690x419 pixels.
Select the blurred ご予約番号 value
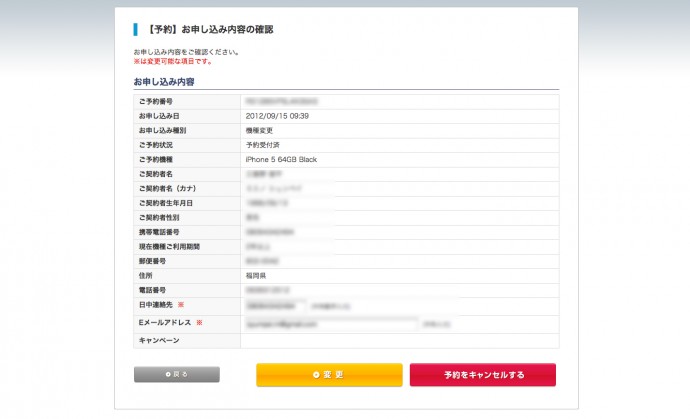point(281,102)
